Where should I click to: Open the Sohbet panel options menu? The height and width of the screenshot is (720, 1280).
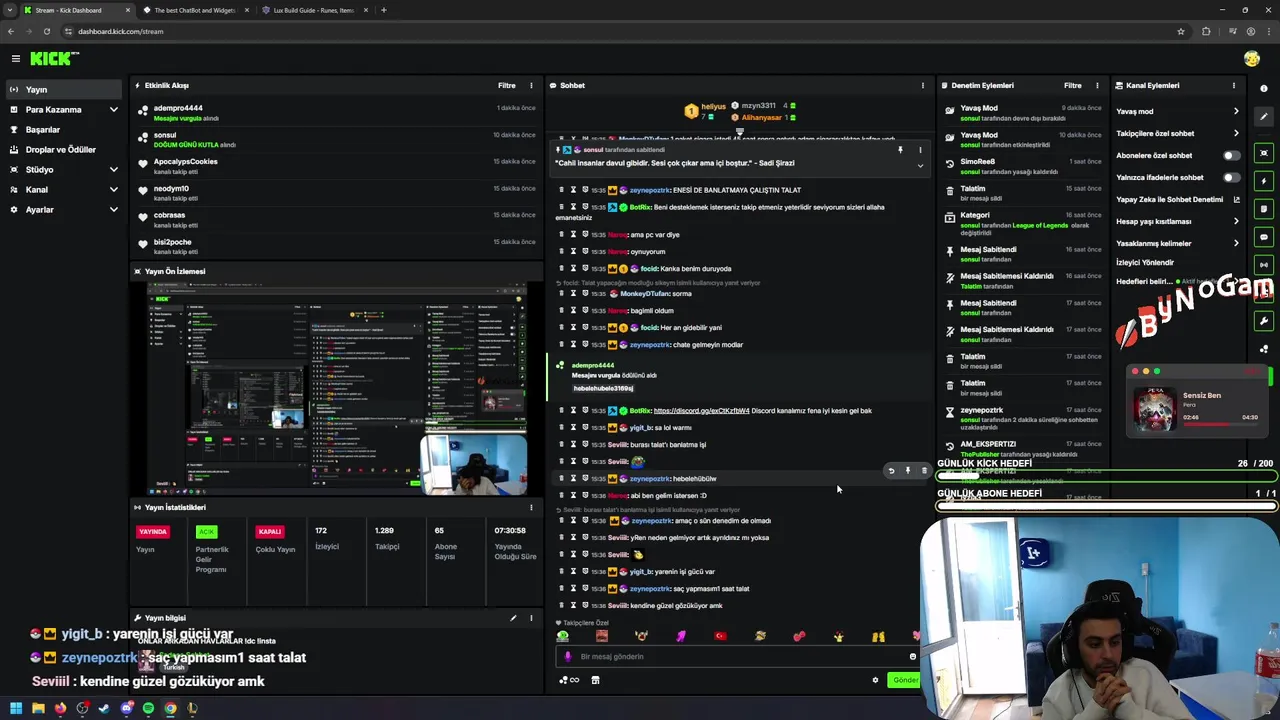pyautogui.click(x=922, y=85)
